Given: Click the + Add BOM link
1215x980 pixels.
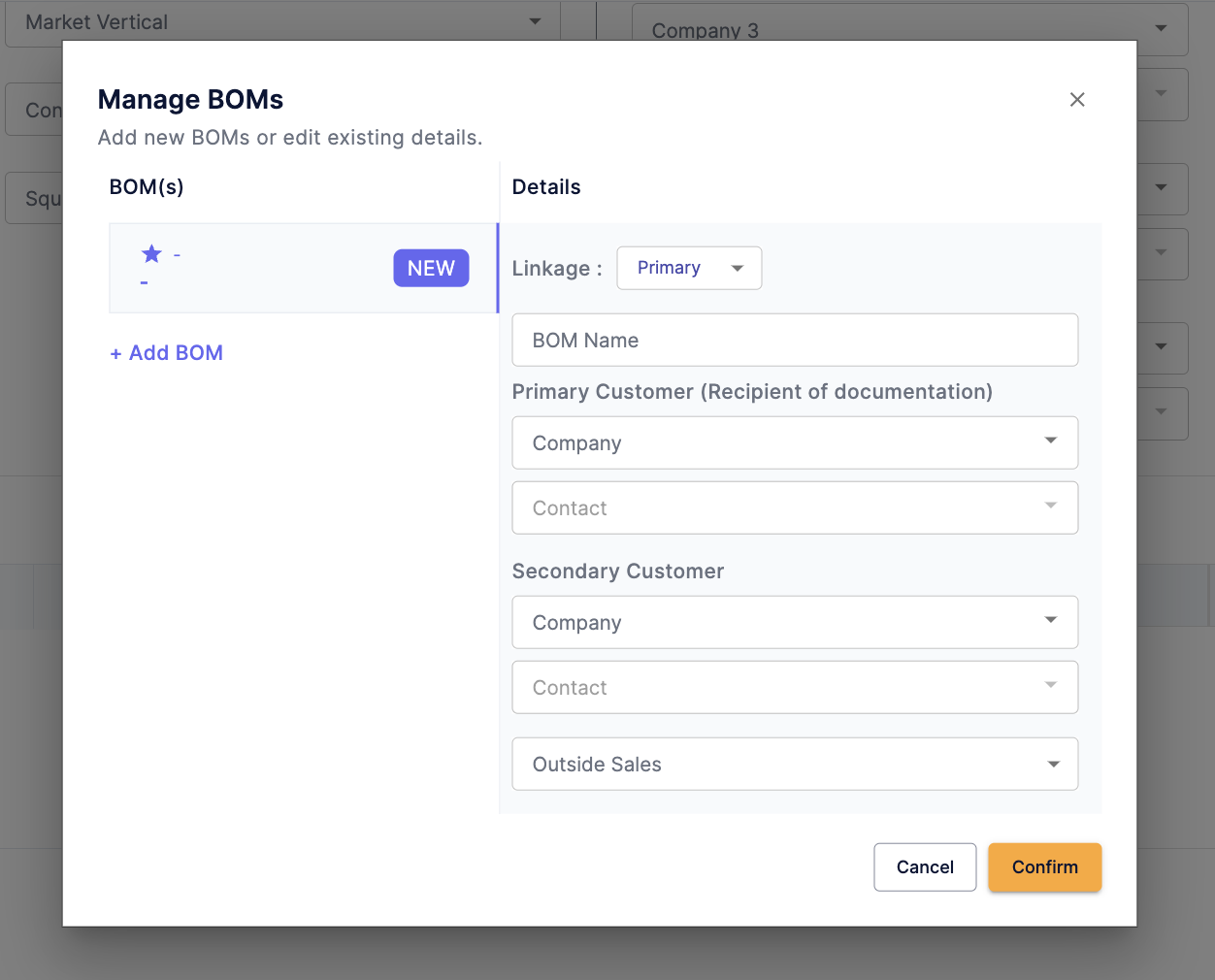Looking at the screenshot, I should [167, 353].
